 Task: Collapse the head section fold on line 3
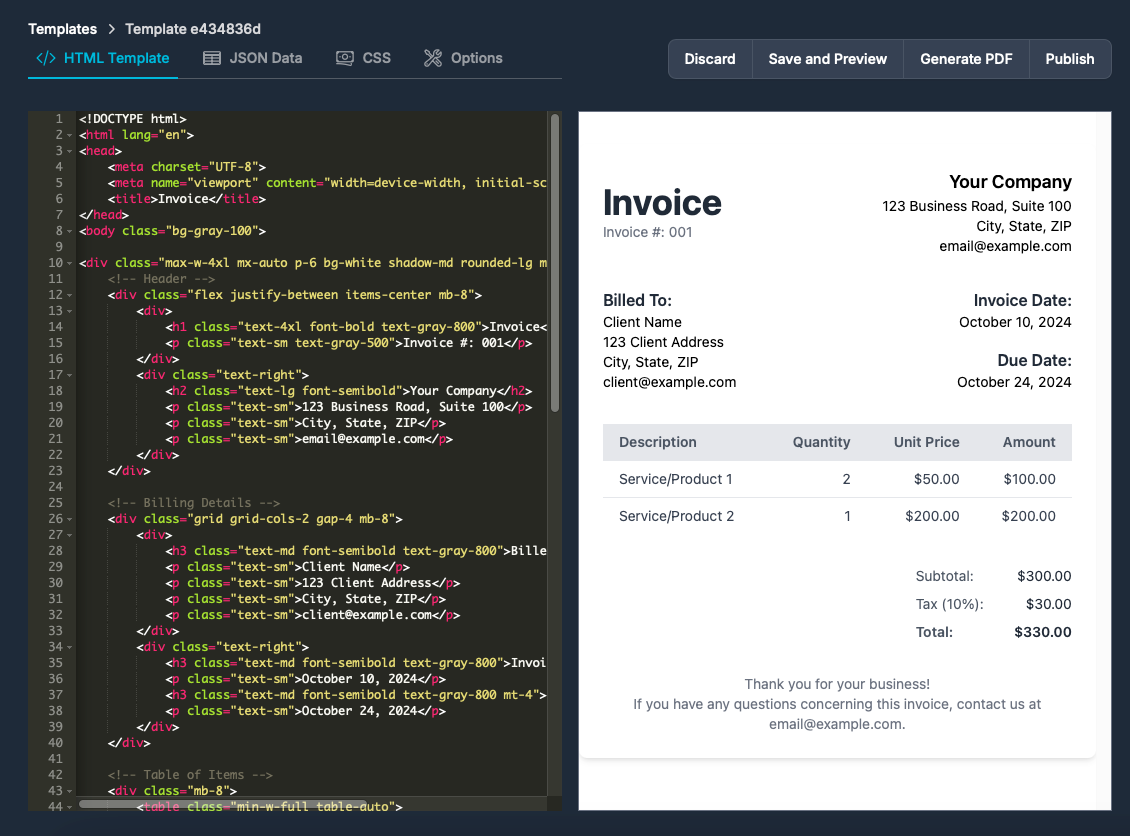coord(69,151)
